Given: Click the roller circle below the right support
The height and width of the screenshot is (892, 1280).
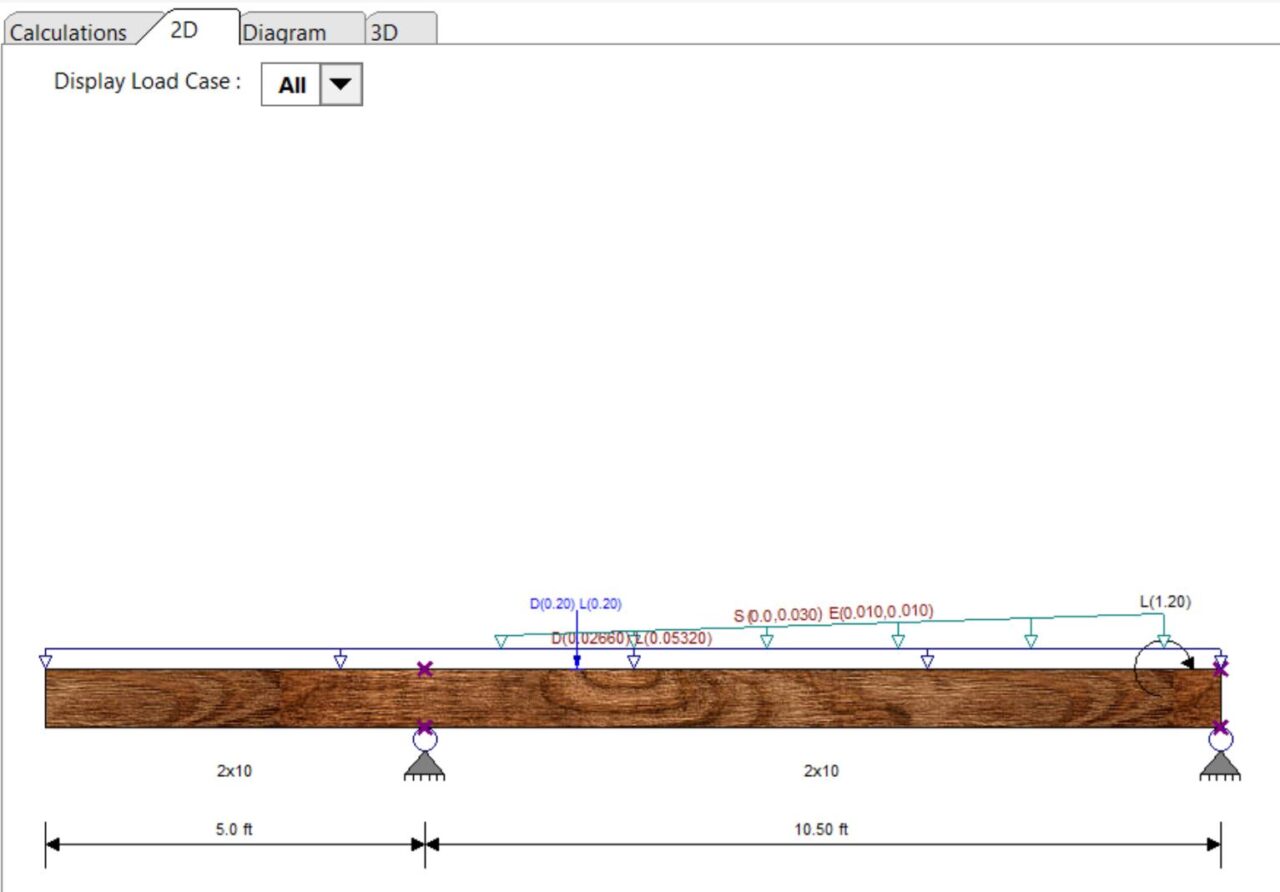Looking at the screenshot, I should [x=1220, y=740].
